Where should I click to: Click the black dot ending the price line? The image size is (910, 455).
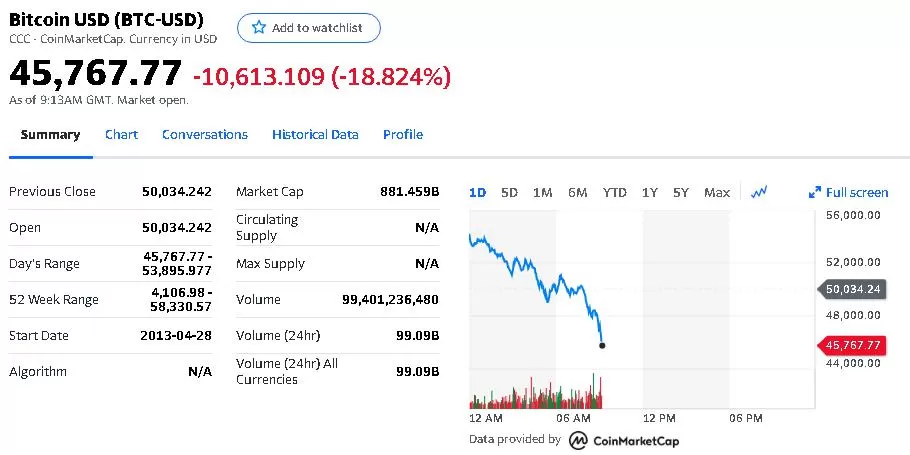point(602,345)
